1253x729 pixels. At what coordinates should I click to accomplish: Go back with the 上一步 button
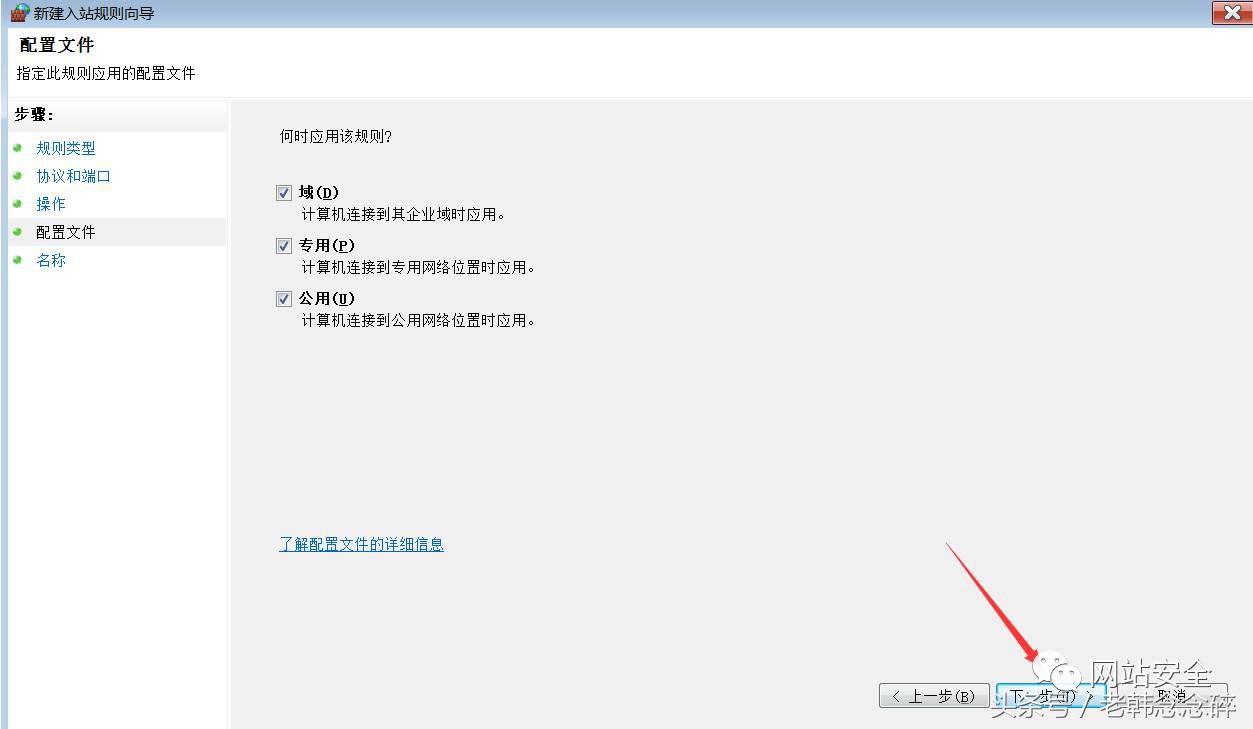click(933, 695)
